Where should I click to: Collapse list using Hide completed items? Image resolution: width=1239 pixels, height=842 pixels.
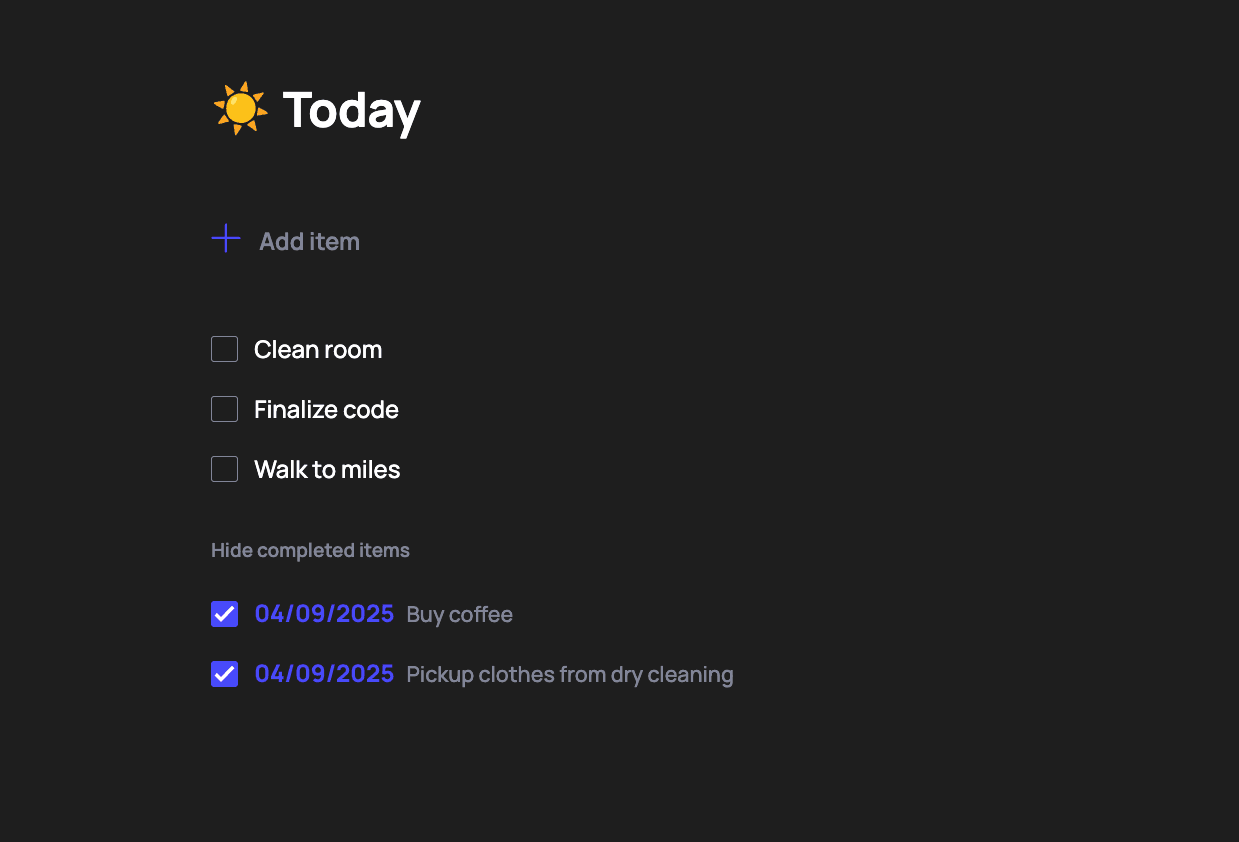[310, 550]
